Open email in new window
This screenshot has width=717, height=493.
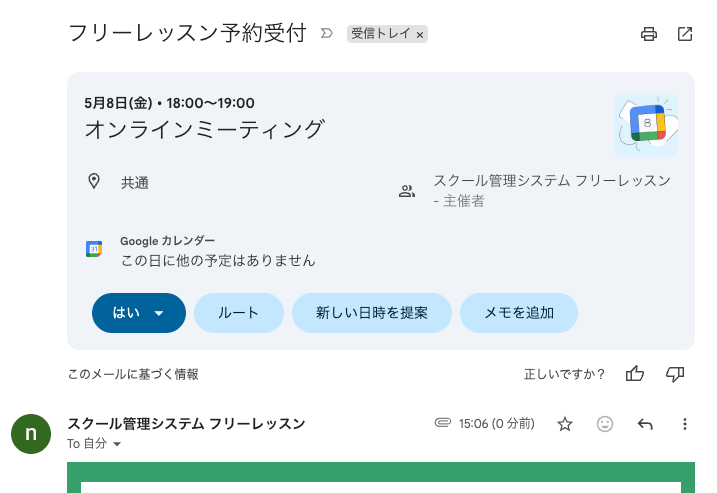[685, 34]
